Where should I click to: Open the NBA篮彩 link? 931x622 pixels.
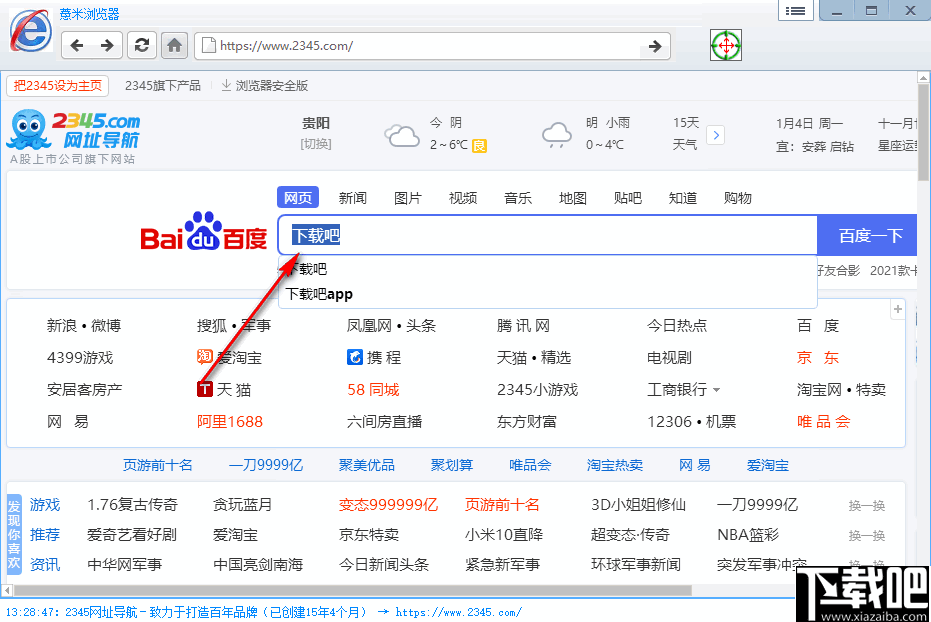pyautogui.click(x=748, y=534)
